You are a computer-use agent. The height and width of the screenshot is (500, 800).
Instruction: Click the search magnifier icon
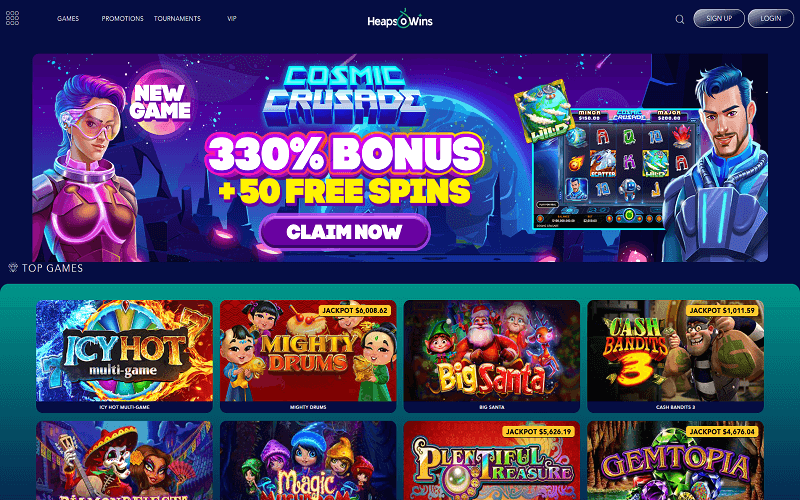[x=680, y=19]
